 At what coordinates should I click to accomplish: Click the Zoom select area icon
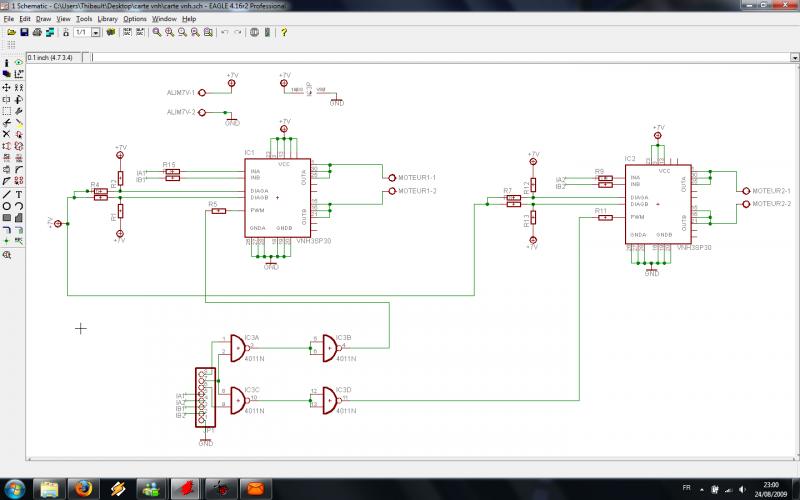[x=208, y=32]
